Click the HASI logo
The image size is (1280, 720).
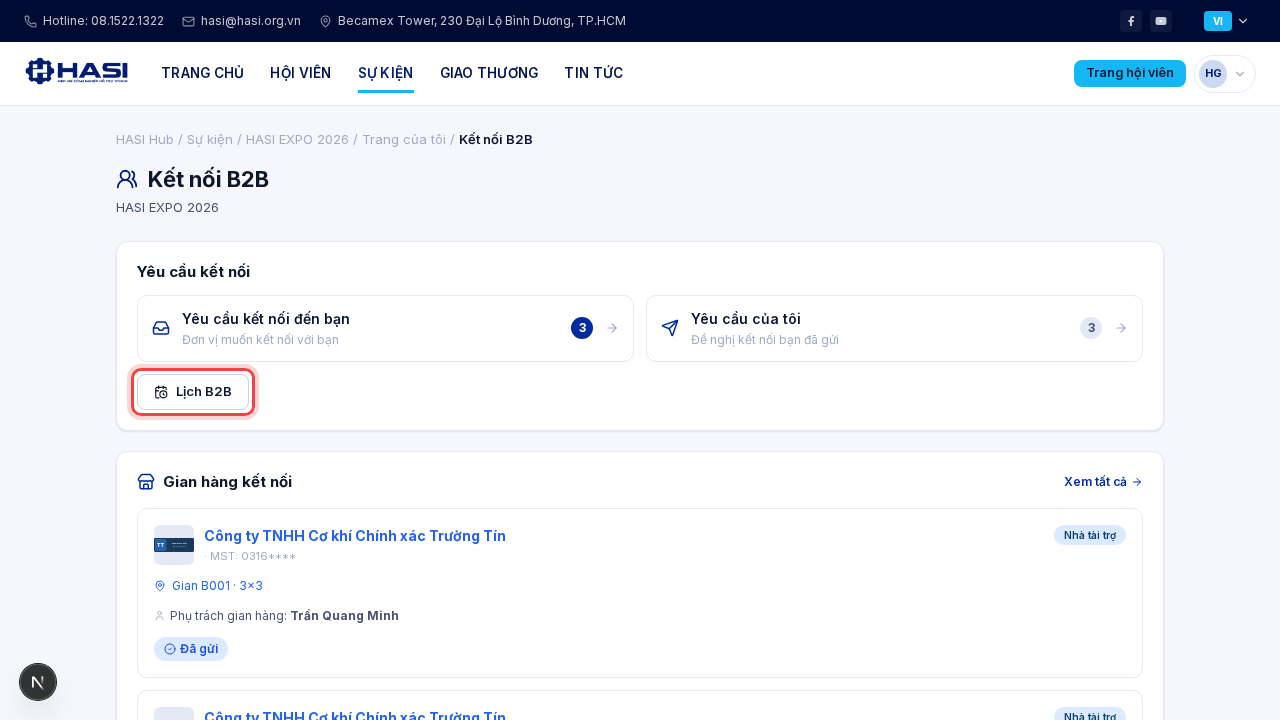(77, 71)
